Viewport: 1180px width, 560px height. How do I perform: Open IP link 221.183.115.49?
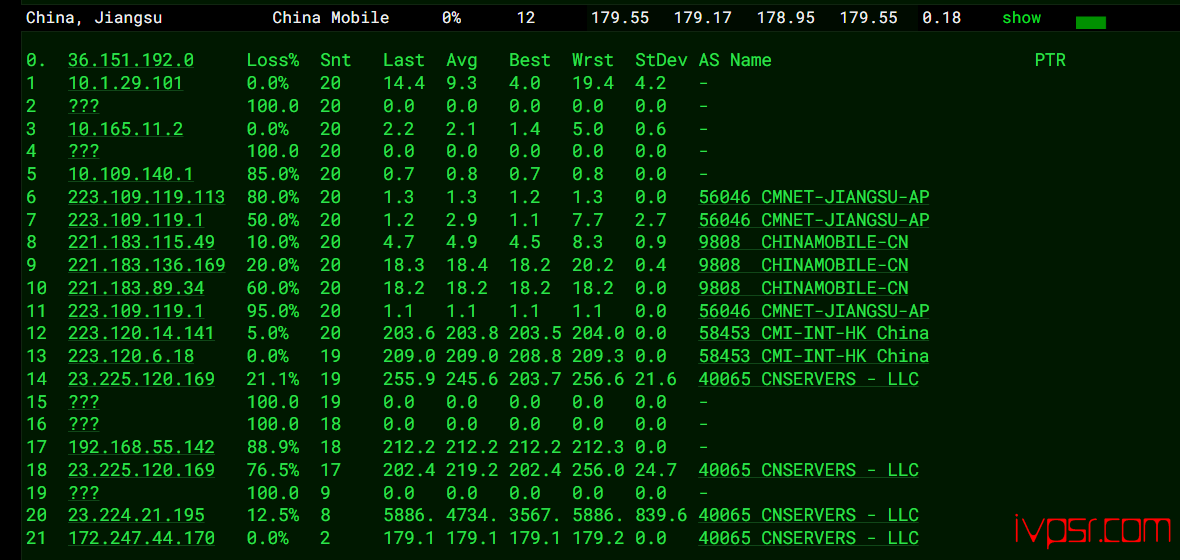tap(141, 242)
